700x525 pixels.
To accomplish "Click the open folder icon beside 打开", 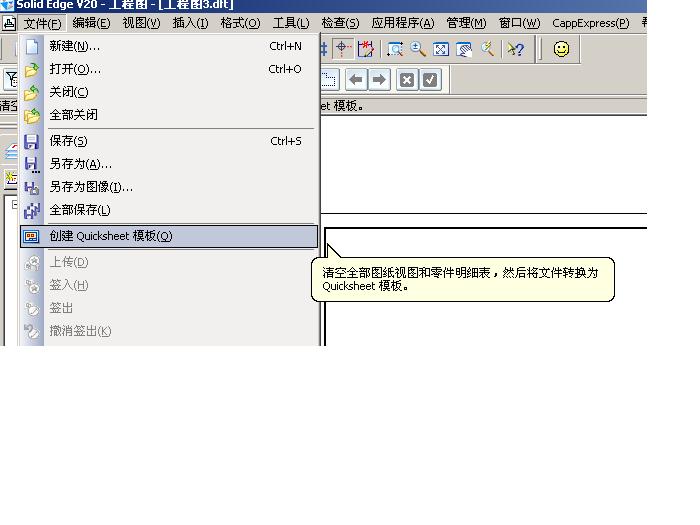I will (32, 70).
